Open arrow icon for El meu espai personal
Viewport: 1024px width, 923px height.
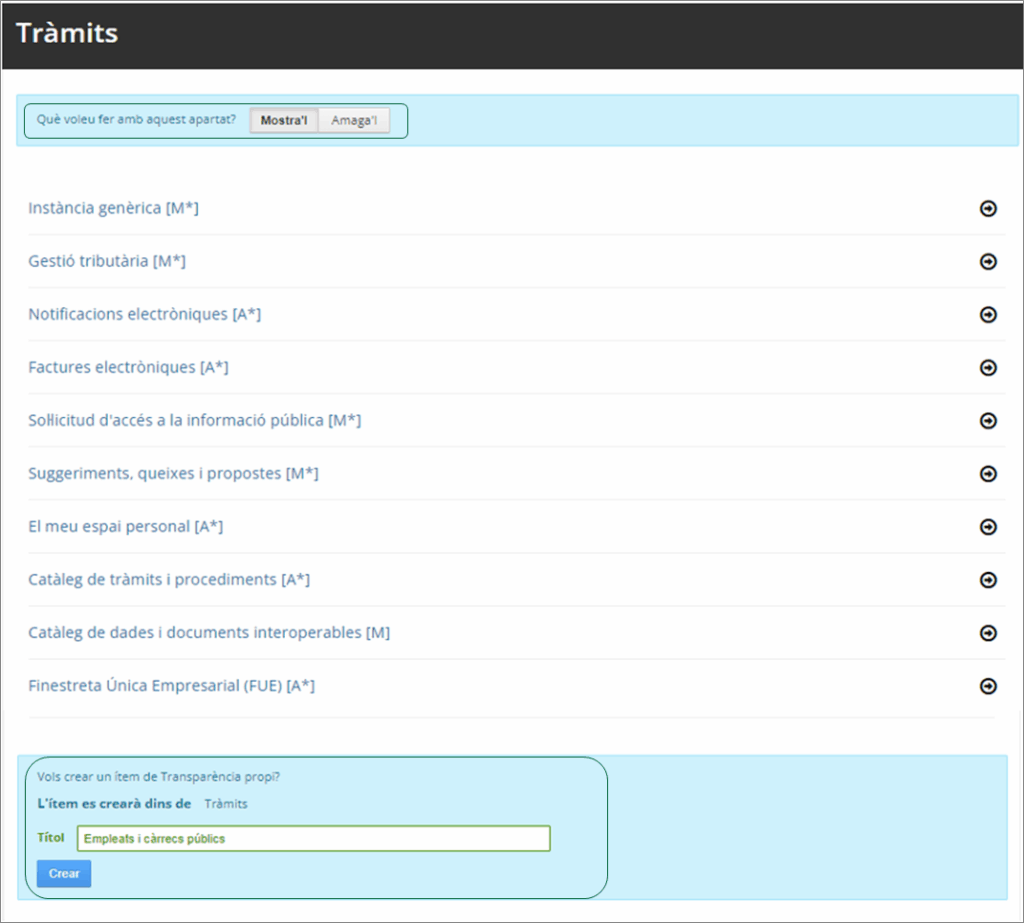(988, 527)
